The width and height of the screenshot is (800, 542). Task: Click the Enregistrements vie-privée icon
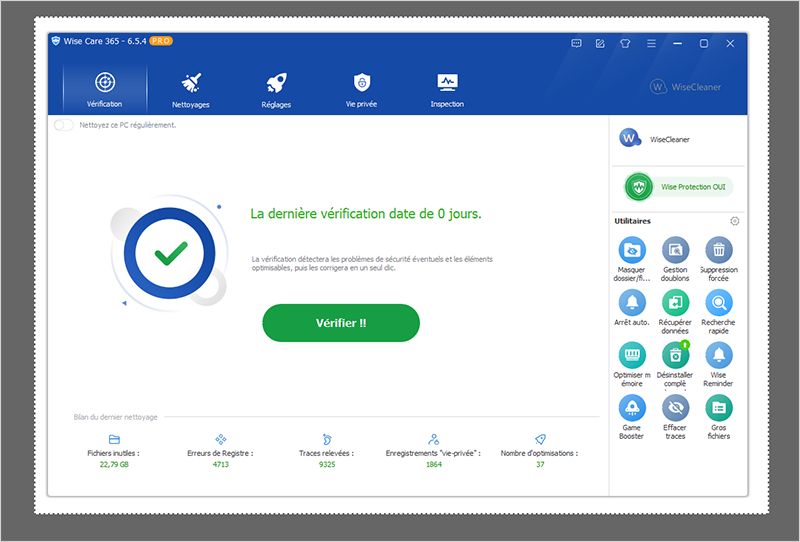pos(434,439)
